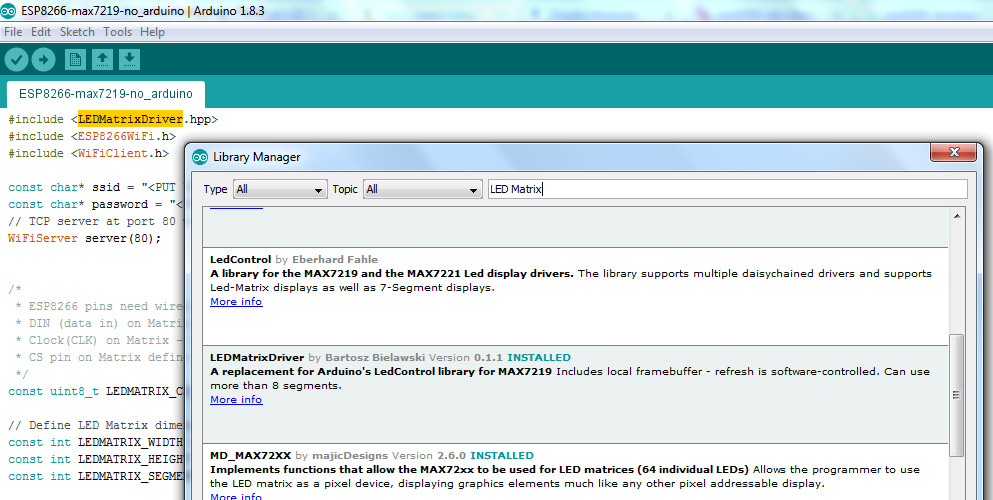The width and height of the screenshot is (993, 500).
Task: Click INSTALLED label on LEDMatrixDriver entry
Action: tap(539, 358)
